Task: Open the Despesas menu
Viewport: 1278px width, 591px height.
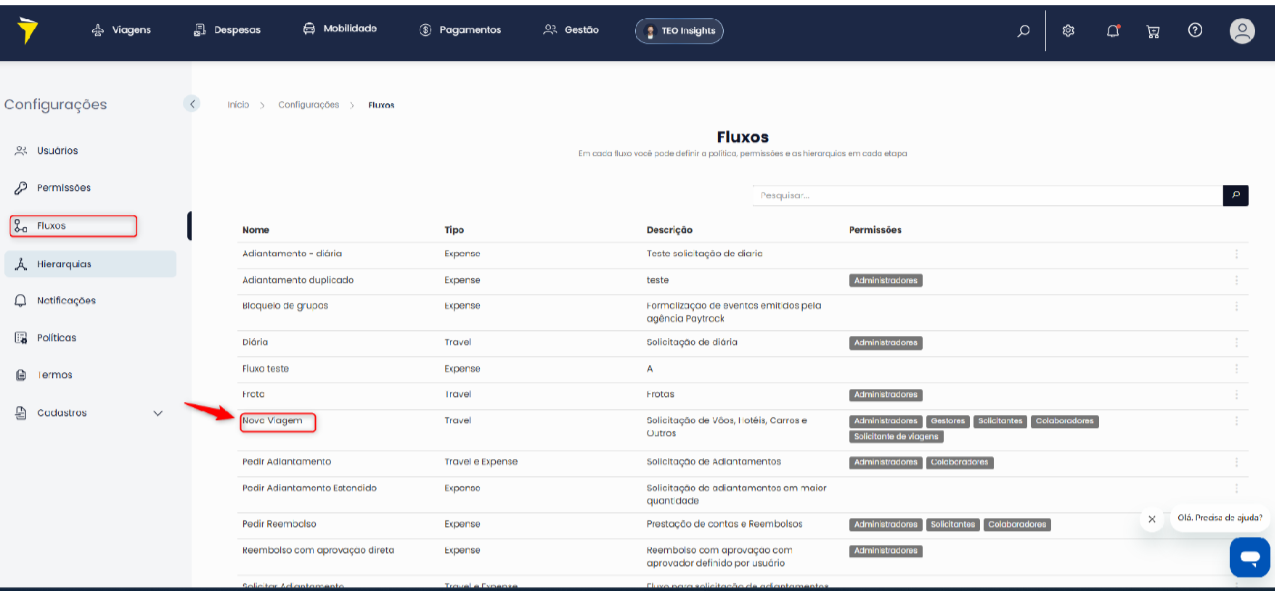Action: point(227,30)
